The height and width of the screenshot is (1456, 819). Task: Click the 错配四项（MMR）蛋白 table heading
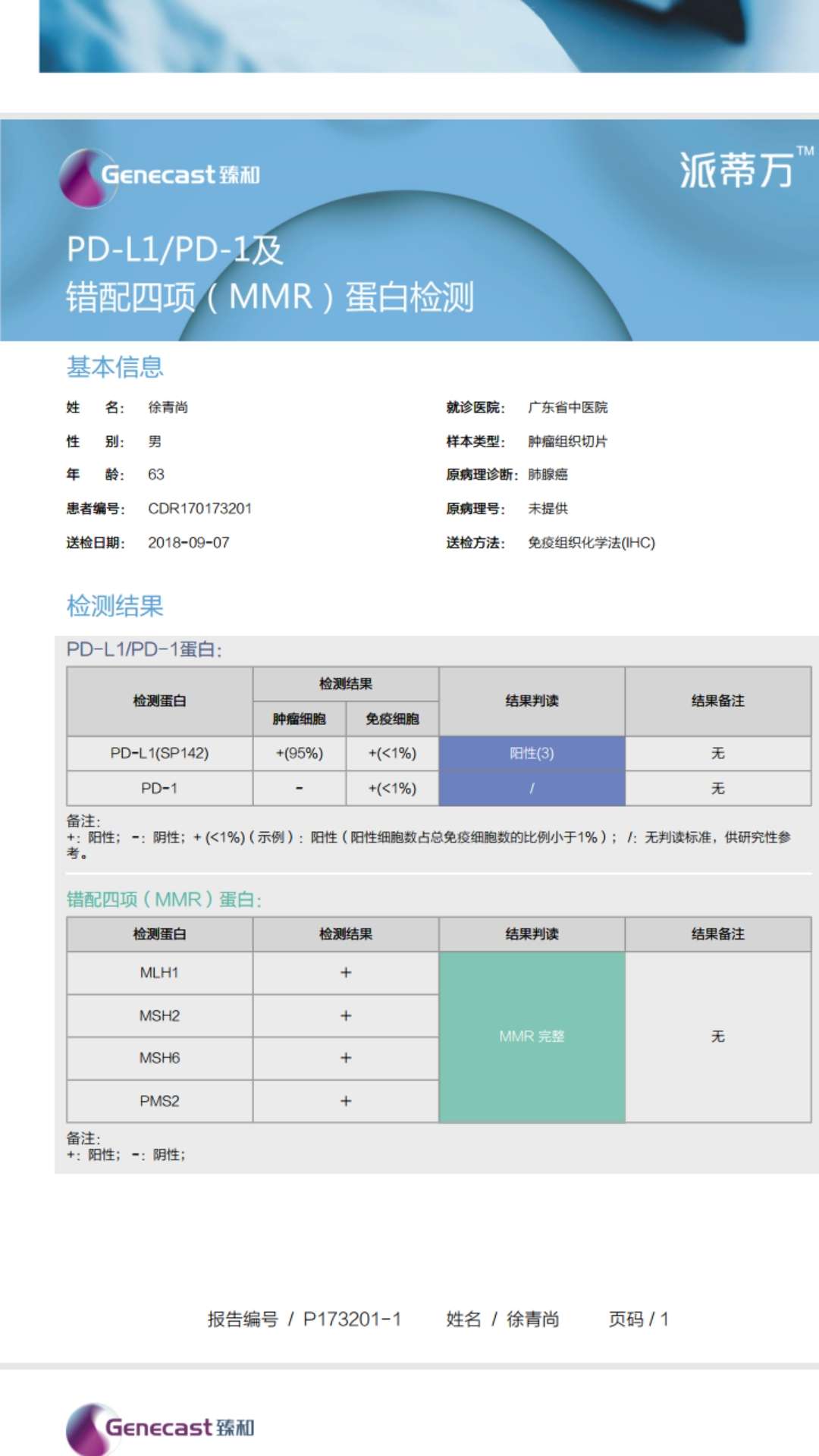tap(164, 899)
